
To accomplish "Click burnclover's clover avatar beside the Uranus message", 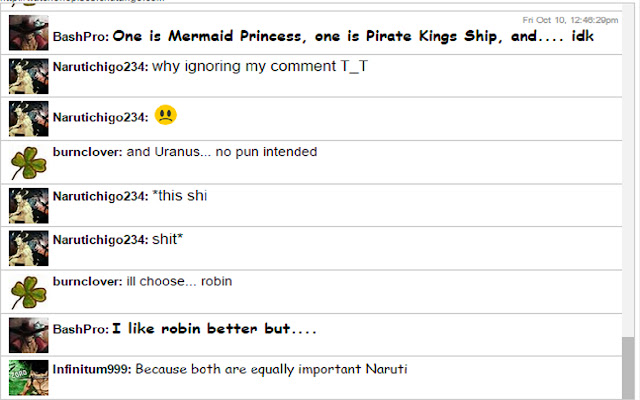I will click(x=29, y=162).
